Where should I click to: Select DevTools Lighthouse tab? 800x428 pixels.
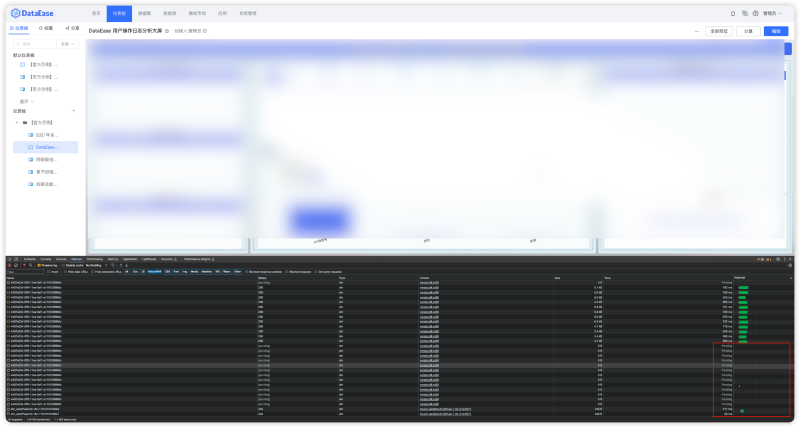[x=149, y=259]
